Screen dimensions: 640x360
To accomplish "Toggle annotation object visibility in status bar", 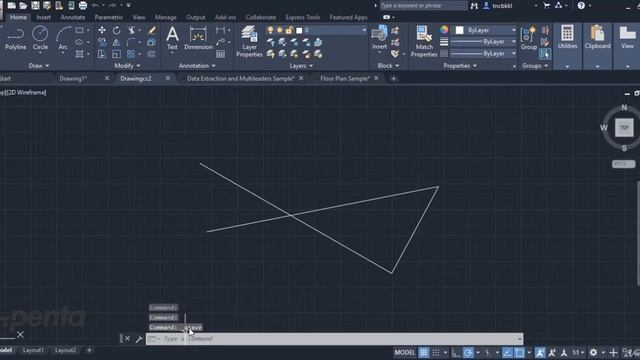I will click(540, 352).
